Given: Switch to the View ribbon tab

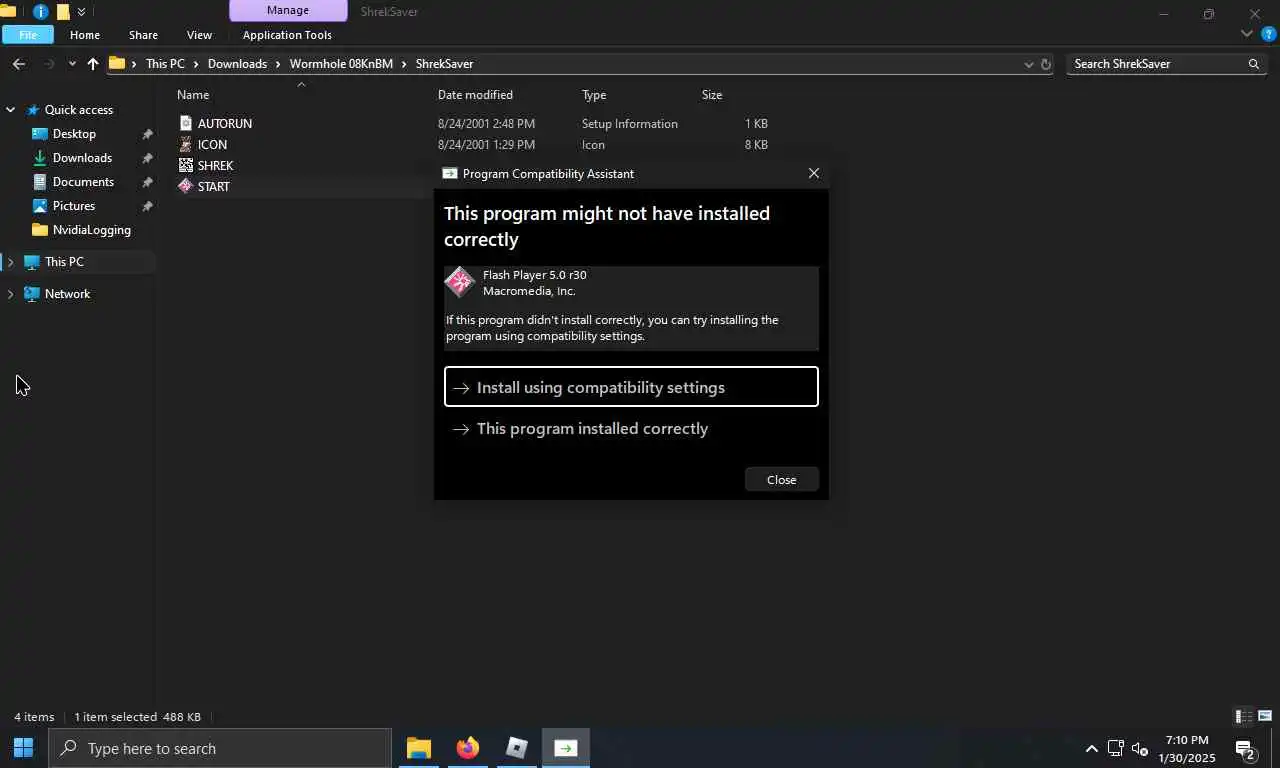Looking at the screenshot, I should [x=199, y=34].
